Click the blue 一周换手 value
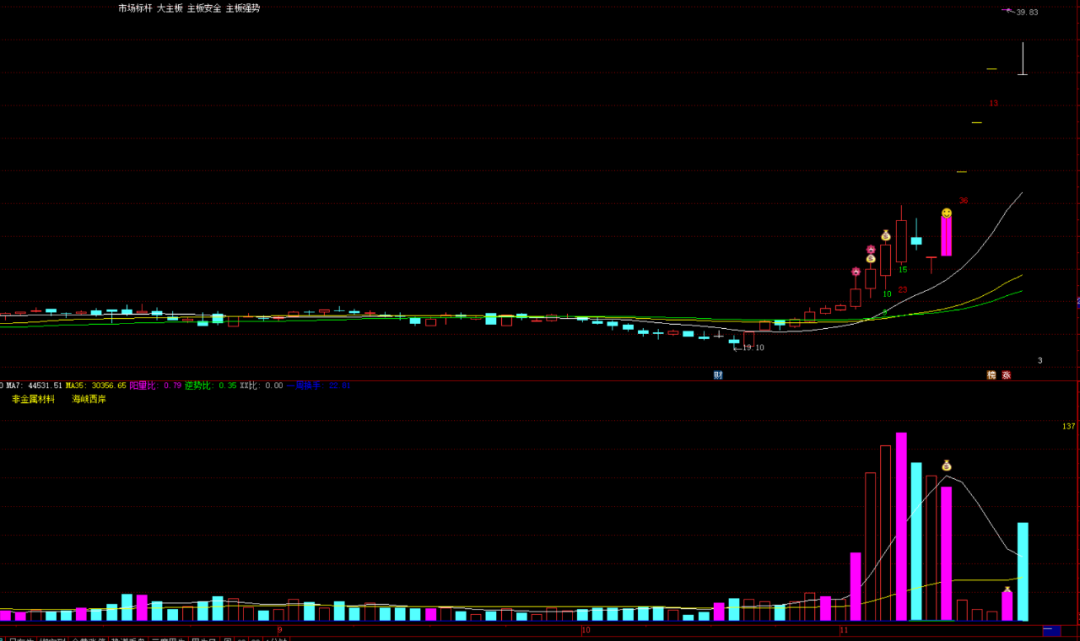The height and width of the screenshot is (641, 1080). [x=319, y=386]
